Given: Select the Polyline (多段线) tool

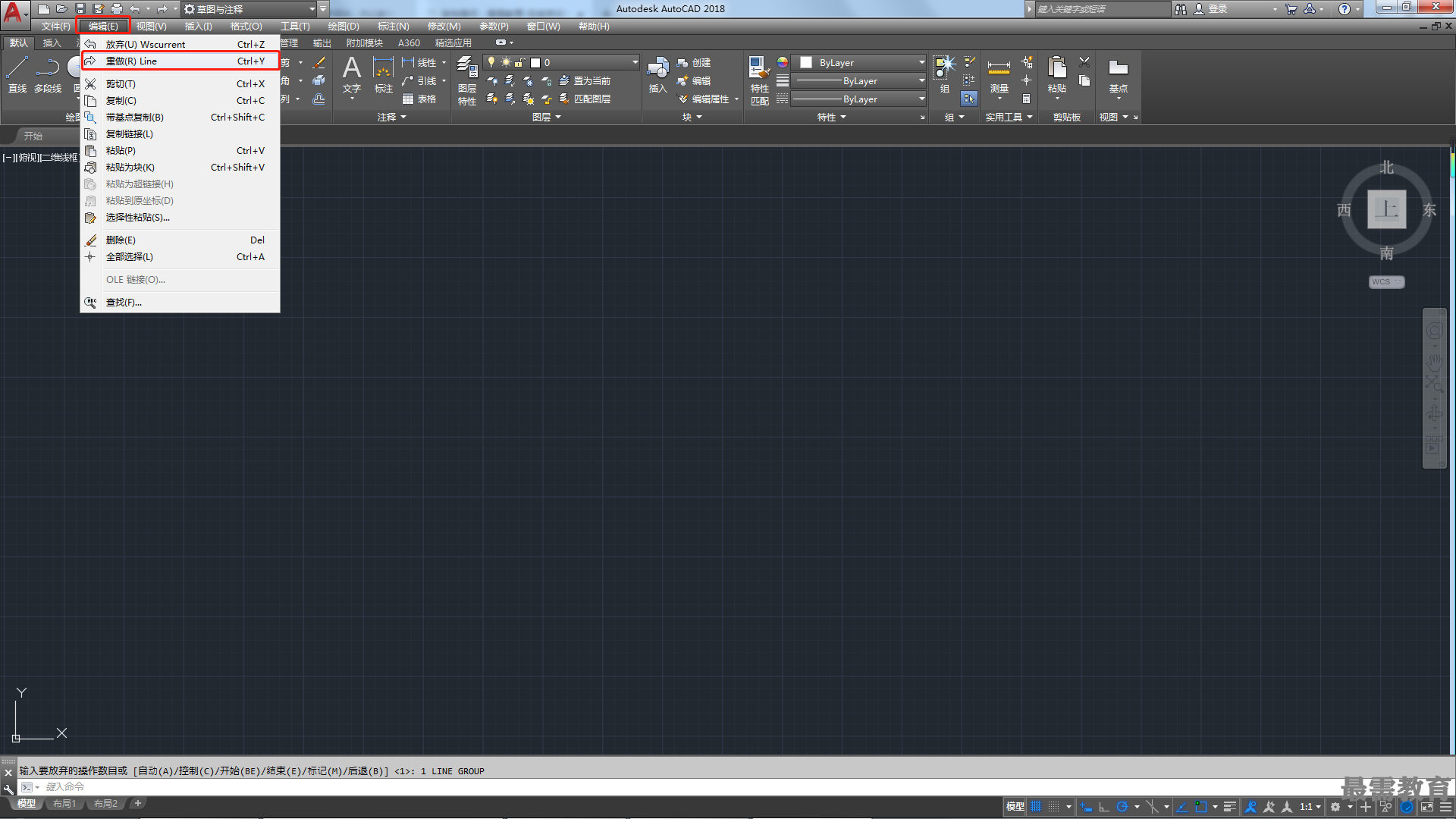Looking at the screenshot, I should pos(48,74).
